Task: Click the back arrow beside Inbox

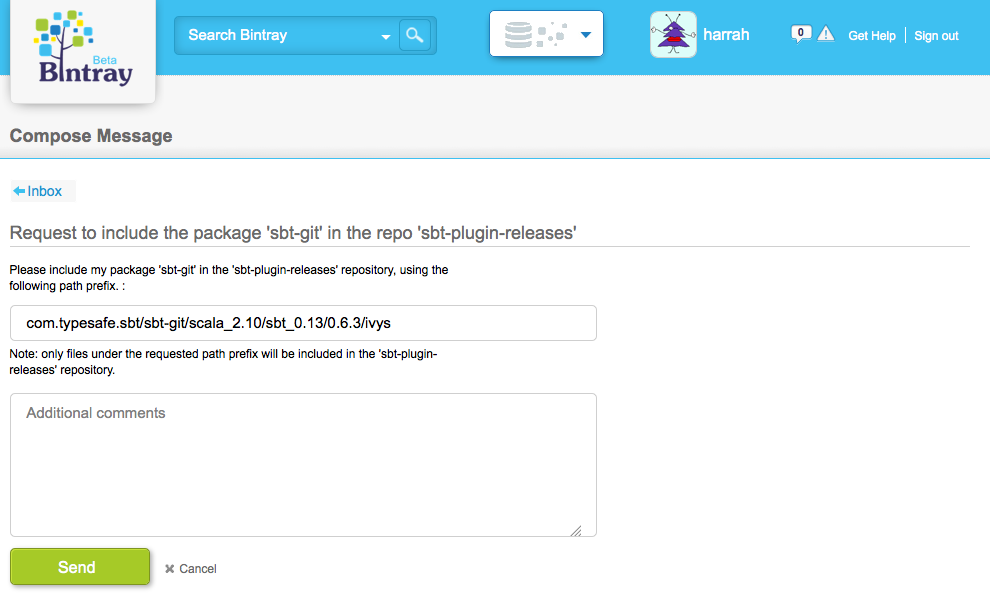Action: (x=19, y=191)
